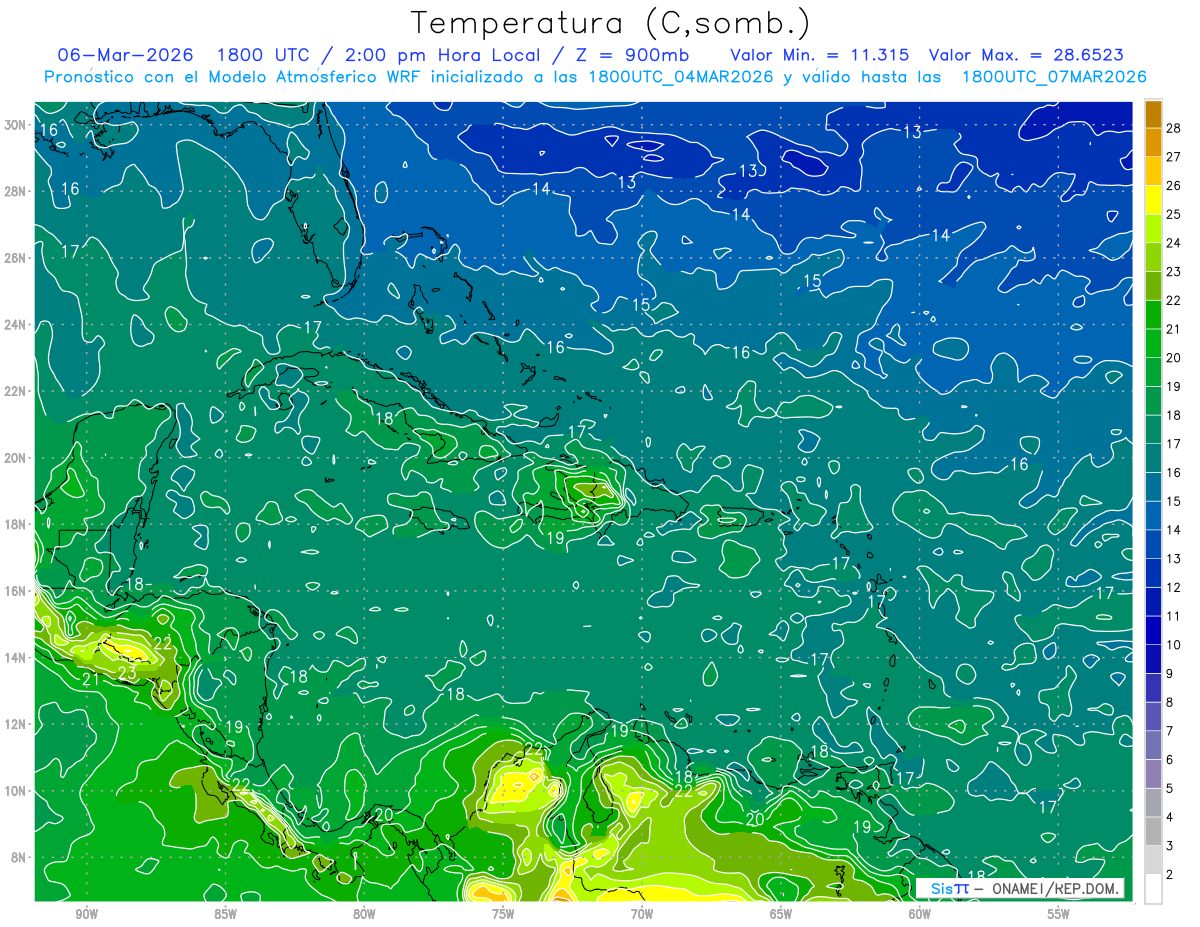This screenshot has width=1200, height=927.
Task: Click the "70W" longitude axis label
Action: pyautogui.click(x=642, y=915)
